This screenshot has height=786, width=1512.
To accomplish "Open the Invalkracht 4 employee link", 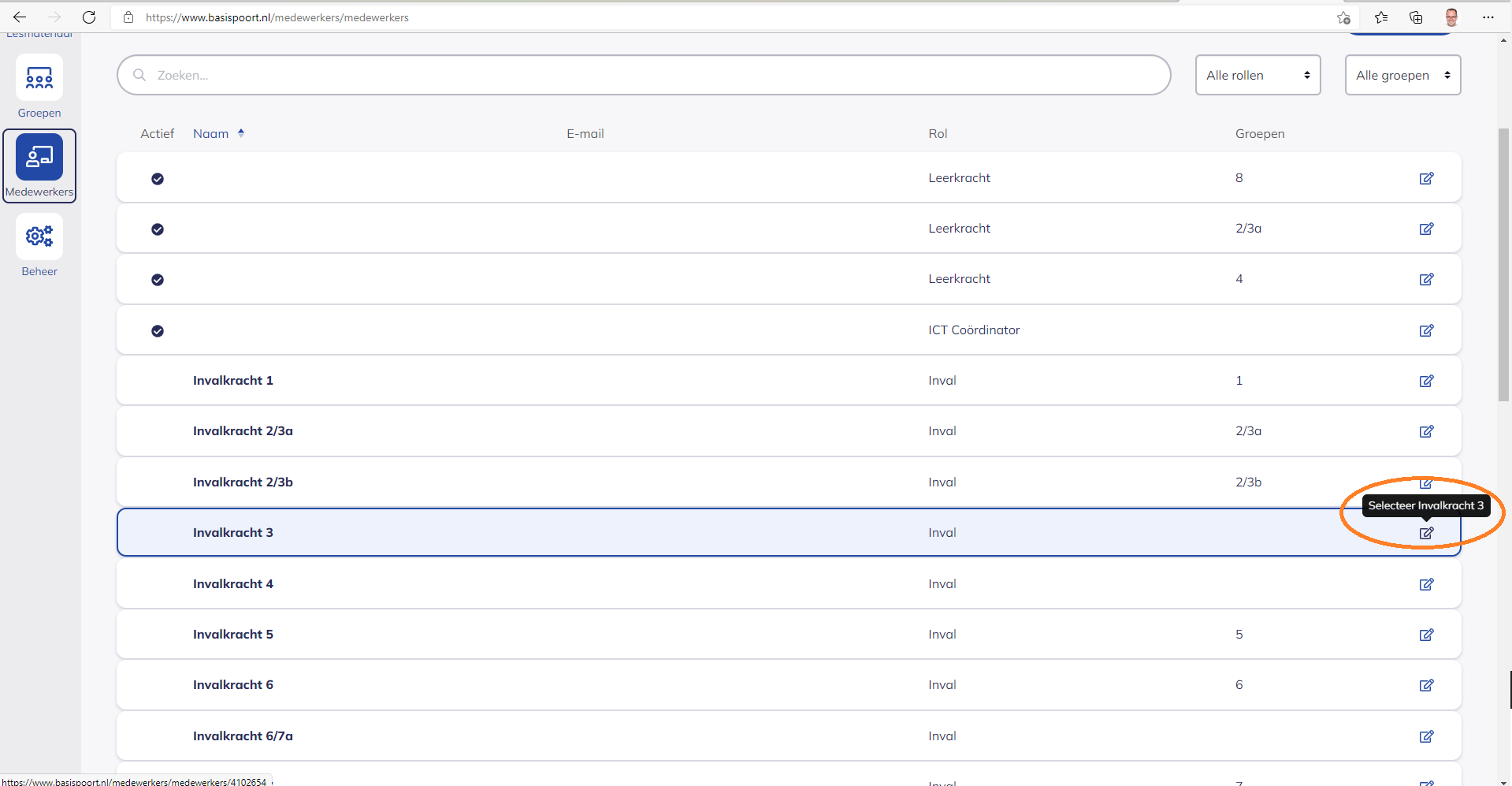I will [233, 584].
